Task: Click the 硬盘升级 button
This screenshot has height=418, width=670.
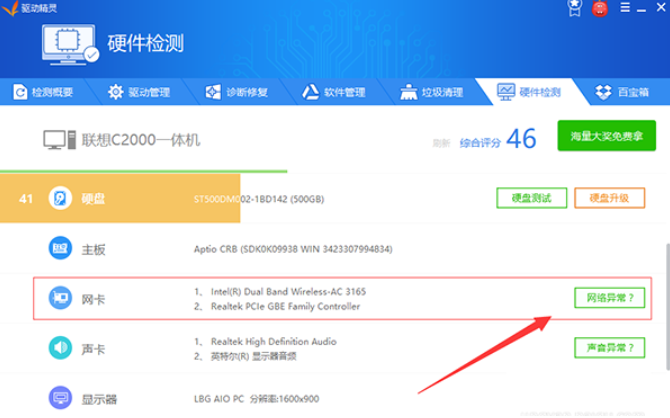Action: point(609,198)
